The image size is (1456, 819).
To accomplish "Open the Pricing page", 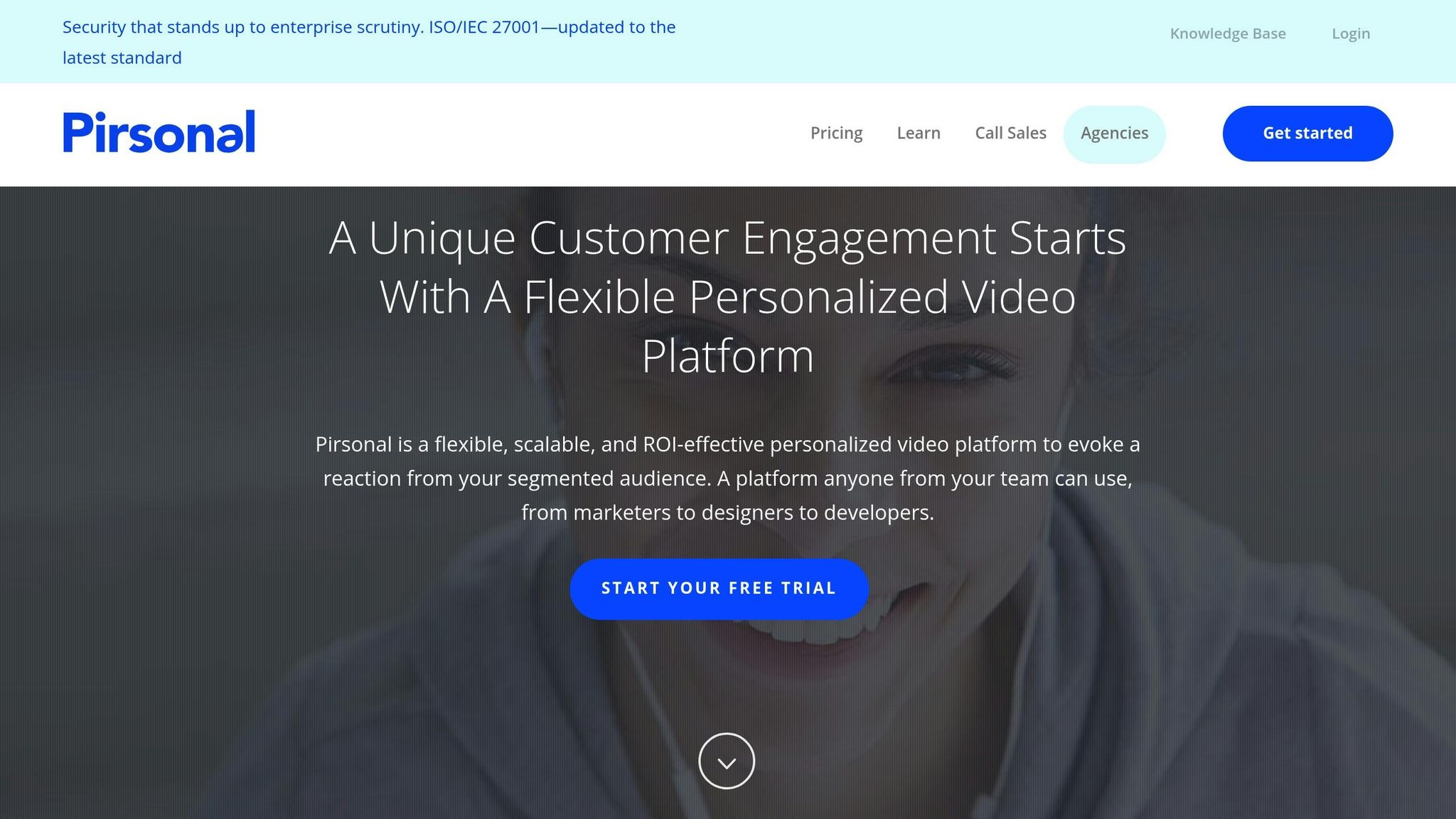I will 836,133.
